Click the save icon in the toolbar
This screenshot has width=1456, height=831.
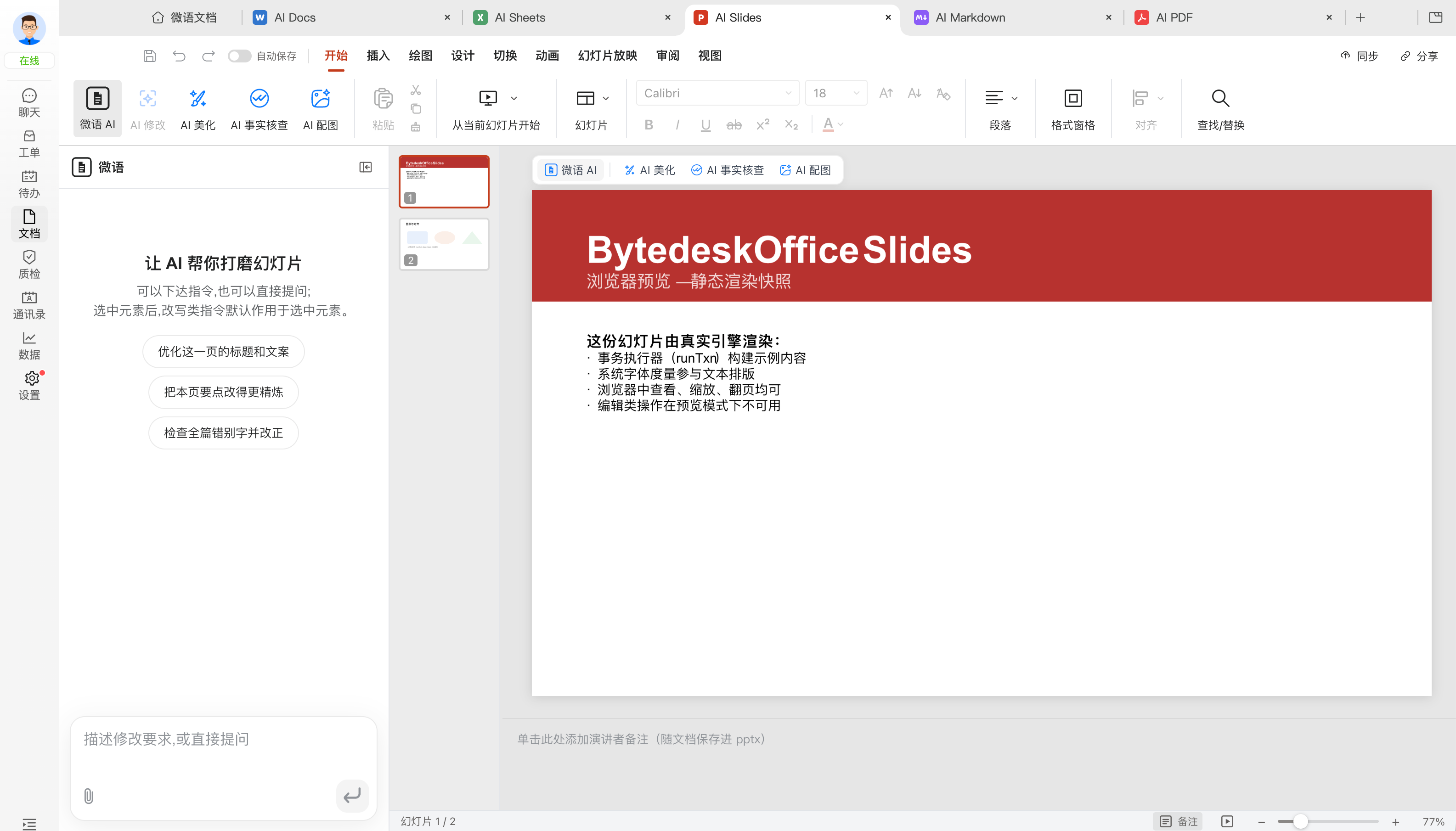[x=150, y=56]
